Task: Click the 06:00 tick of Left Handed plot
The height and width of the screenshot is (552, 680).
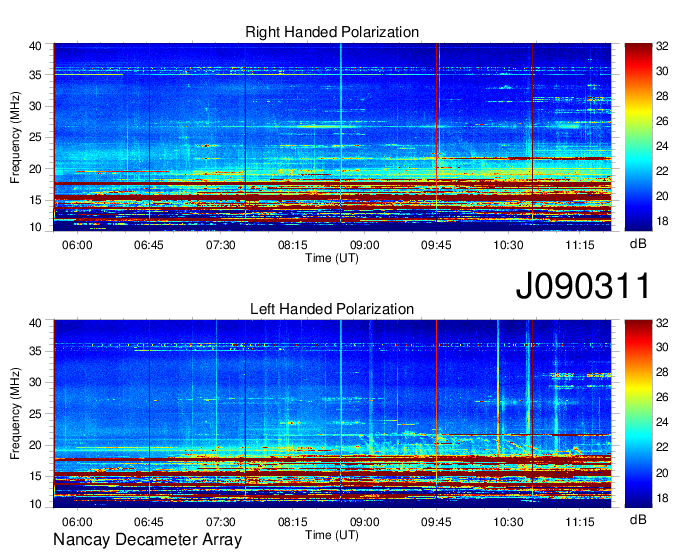Action: point(77,522)
